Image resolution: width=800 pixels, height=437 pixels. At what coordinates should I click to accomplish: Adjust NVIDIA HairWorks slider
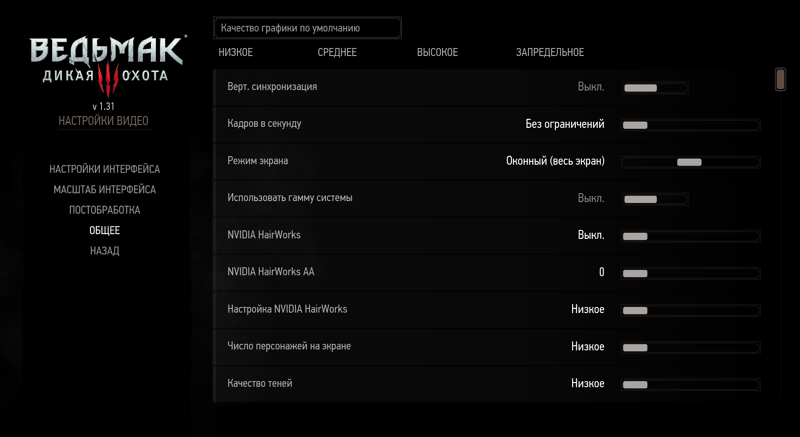(690, 236)
